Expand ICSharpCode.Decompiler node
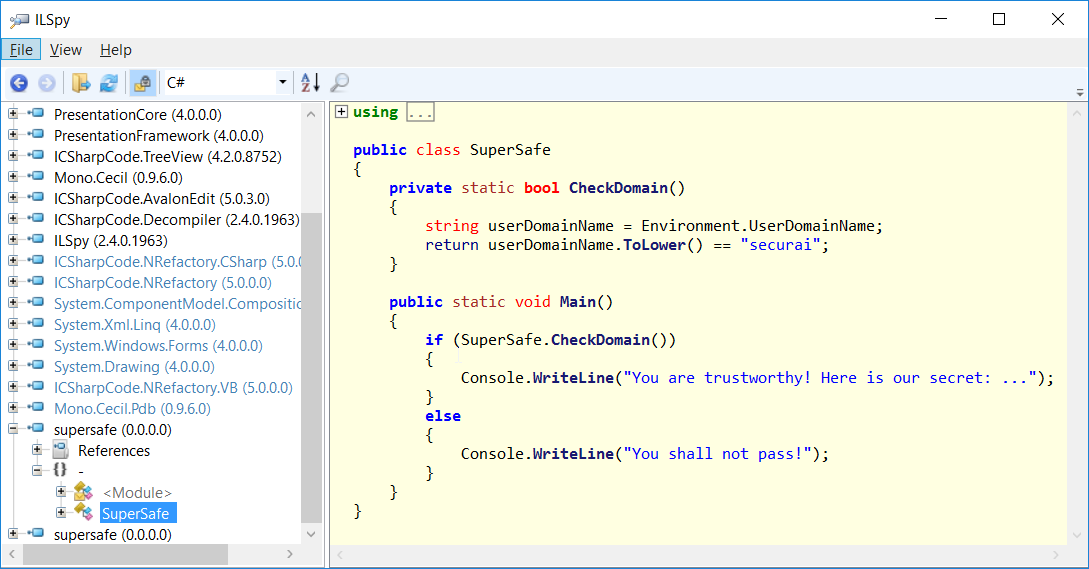The image size is (1089, 569). coord(13,218)
